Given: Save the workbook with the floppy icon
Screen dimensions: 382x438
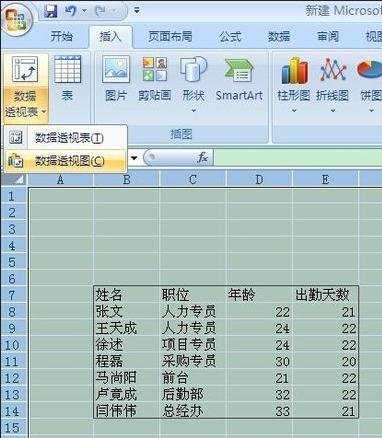Looking at the screenshot, I should point(51,11).
